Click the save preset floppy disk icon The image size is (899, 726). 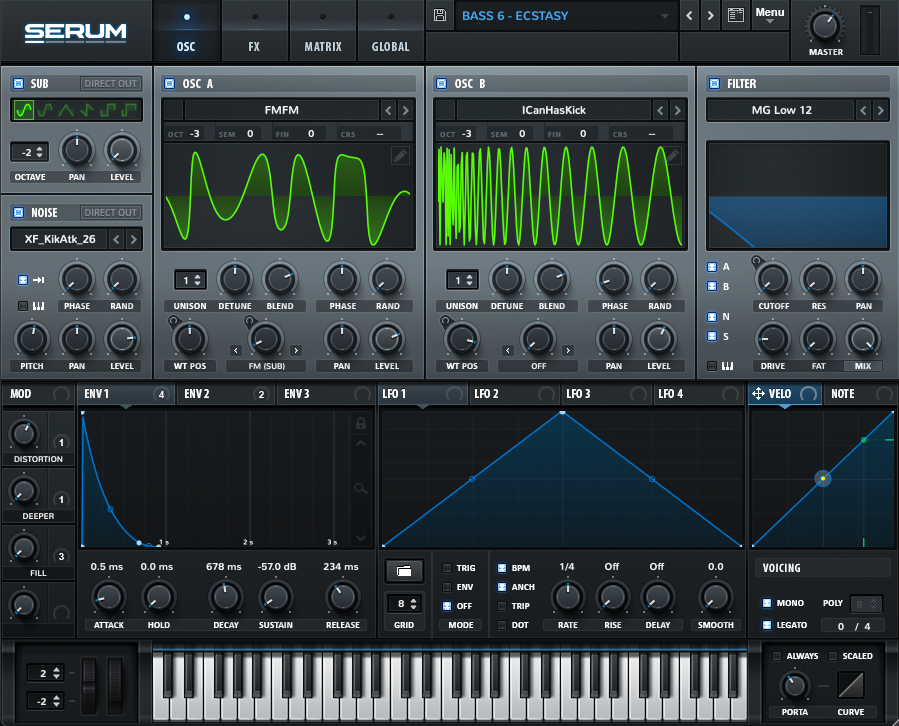click(440, 15)
